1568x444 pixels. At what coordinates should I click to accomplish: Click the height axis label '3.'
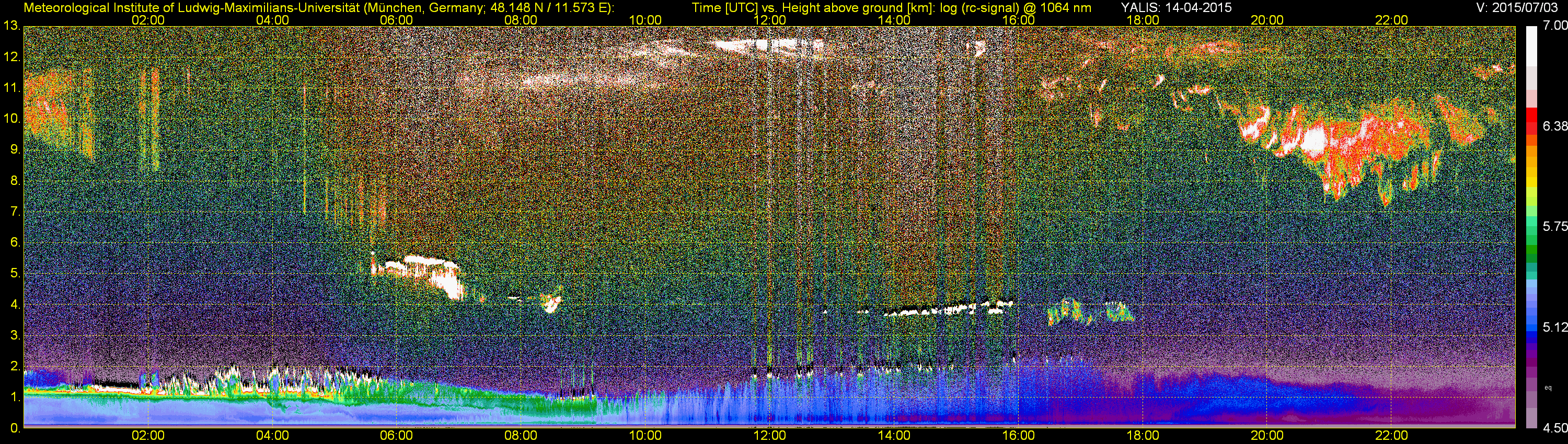[15, 335]
